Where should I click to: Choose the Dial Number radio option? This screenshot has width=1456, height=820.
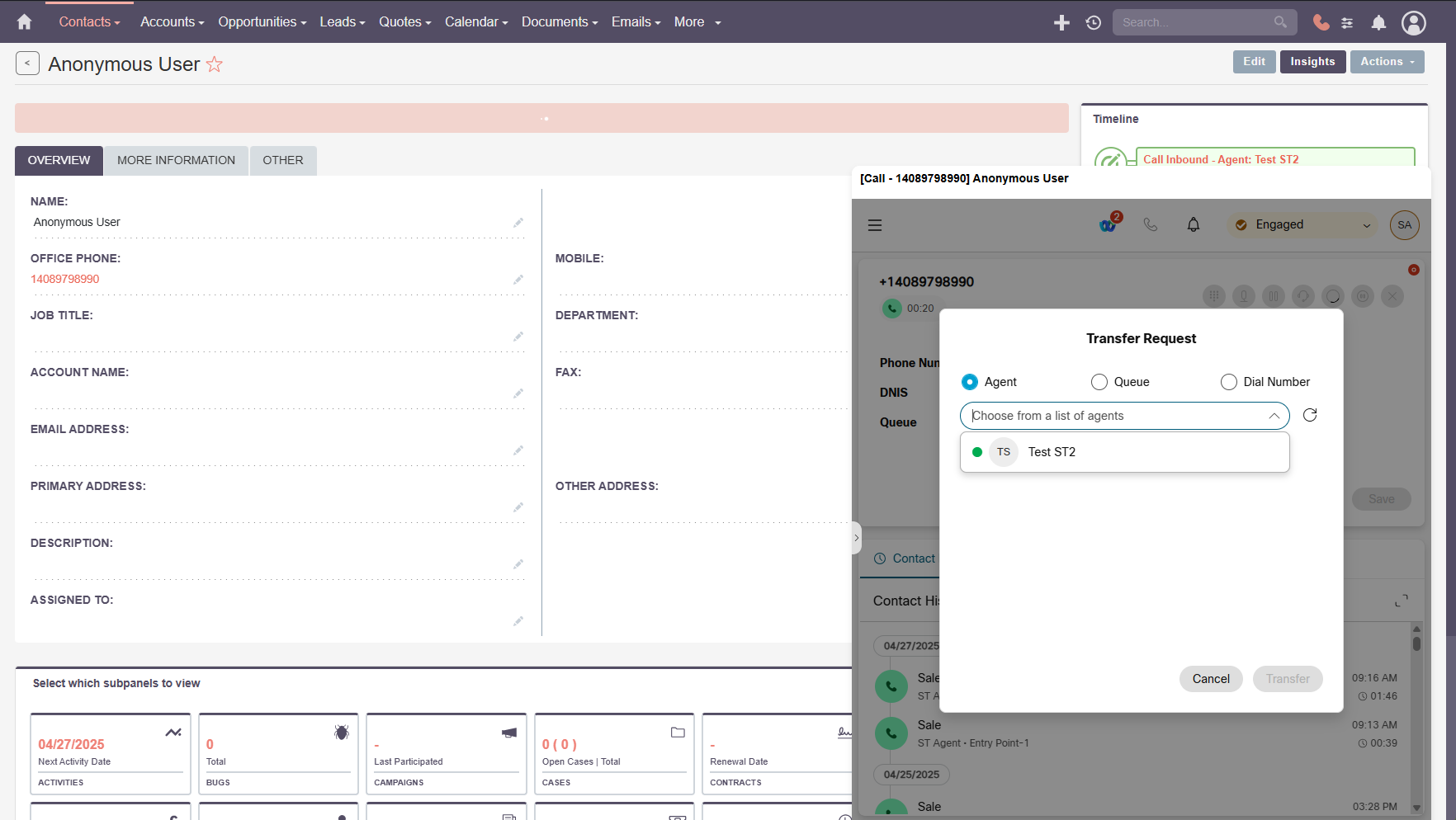pyautogui.click(x=1228, y=382)
